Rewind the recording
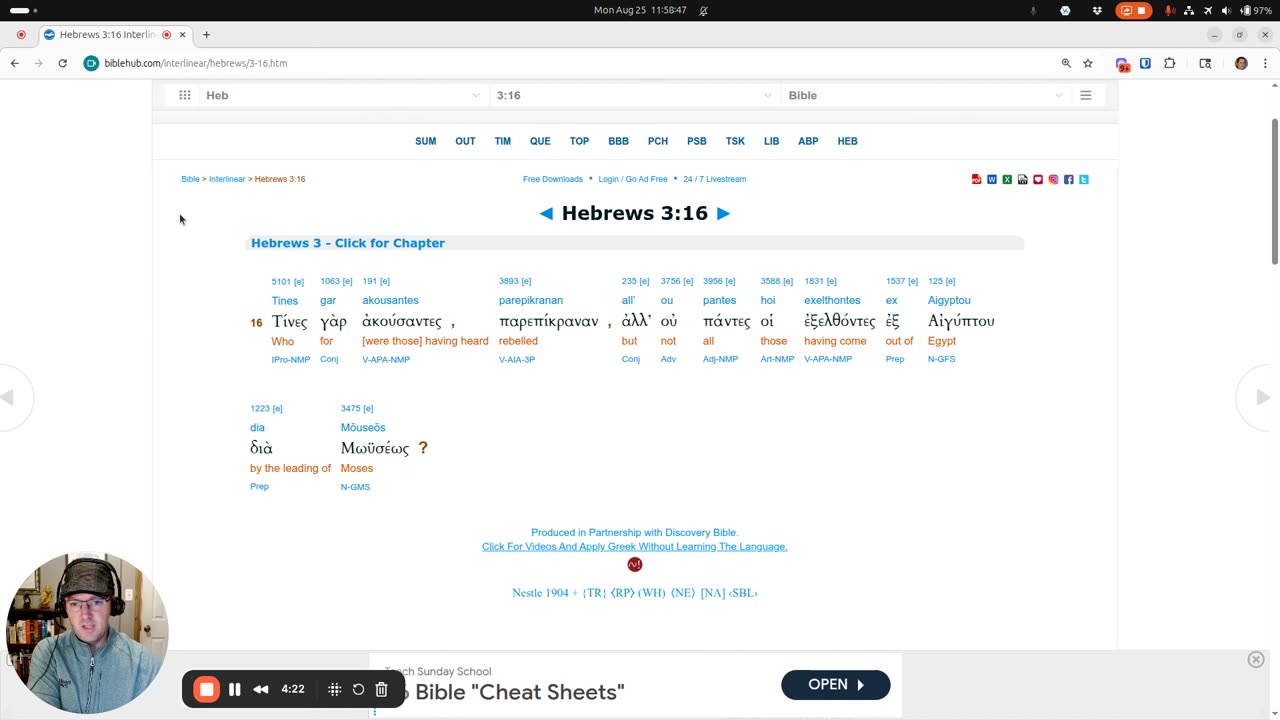The image size is (1280, 720). [261, 689]
